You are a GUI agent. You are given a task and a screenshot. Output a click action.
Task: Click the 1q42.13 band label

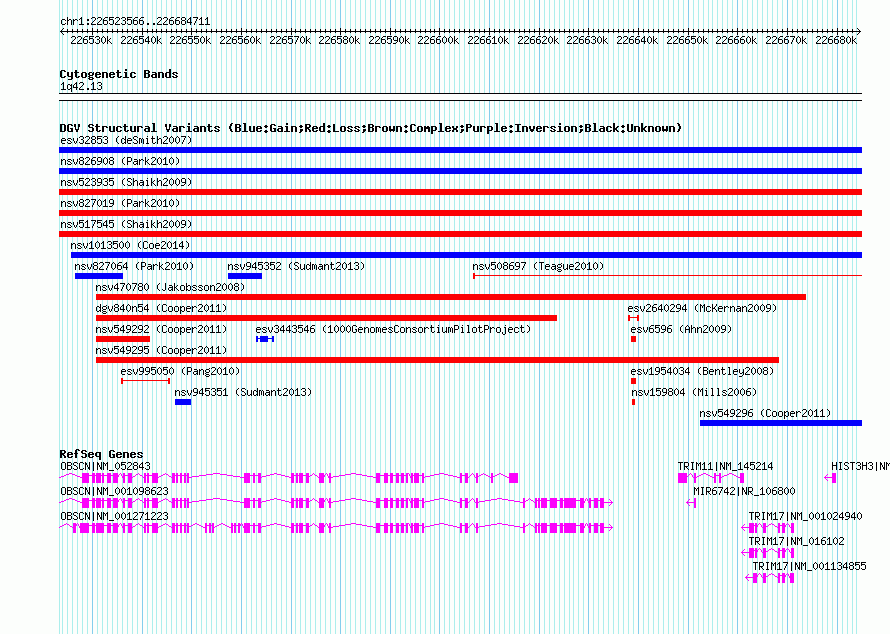[x=81, y=86]
